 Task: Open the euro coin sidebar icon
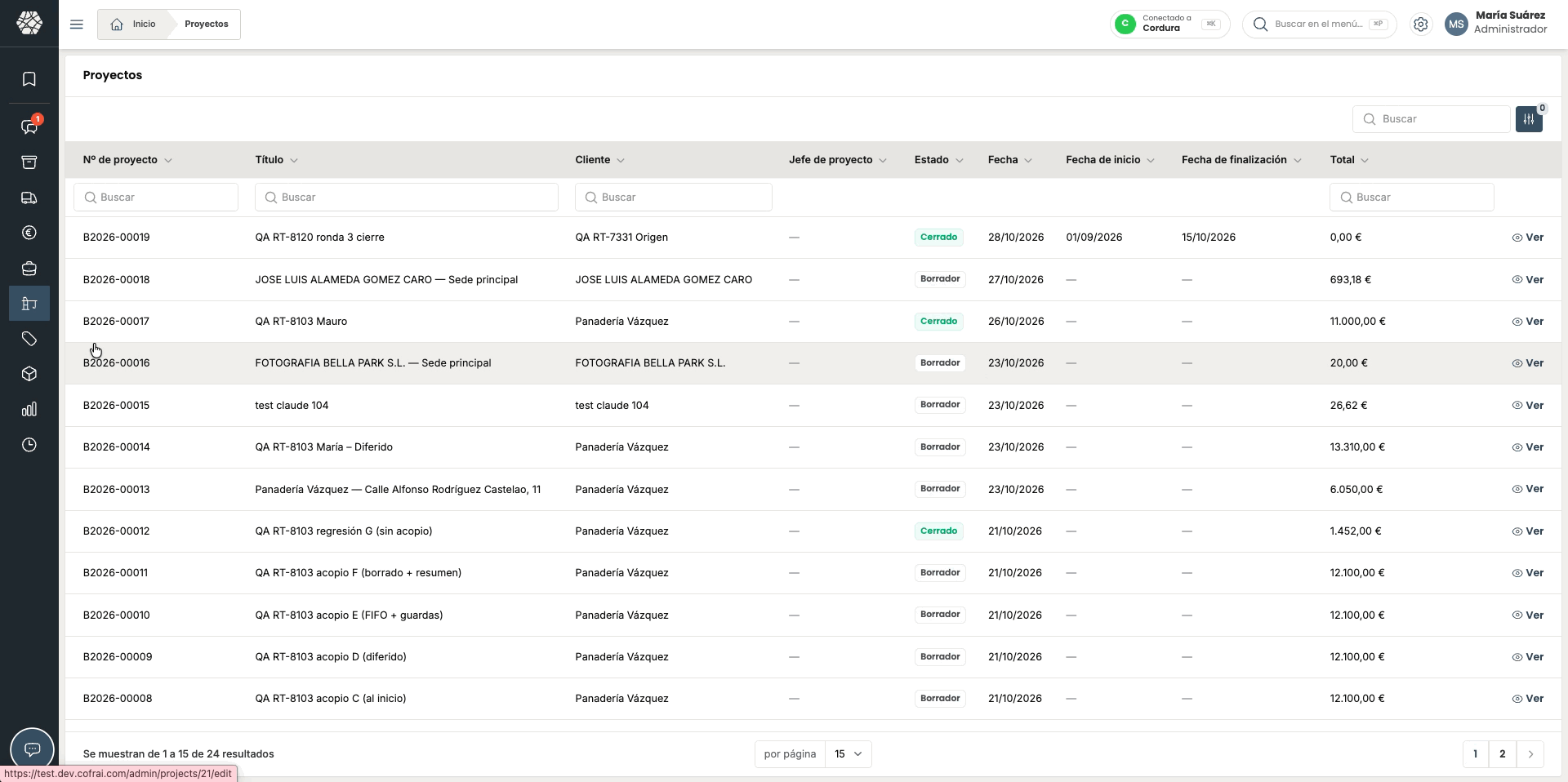(29, 233)
